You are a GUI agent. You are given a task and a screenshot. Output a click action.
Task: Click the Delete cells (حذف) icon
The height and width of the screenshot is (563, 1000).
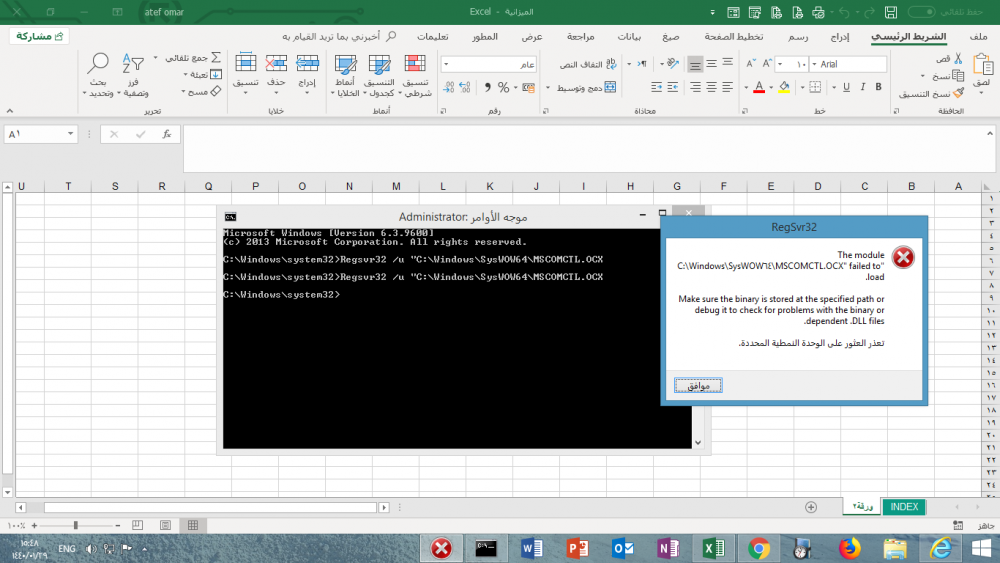tap(276, 63)
